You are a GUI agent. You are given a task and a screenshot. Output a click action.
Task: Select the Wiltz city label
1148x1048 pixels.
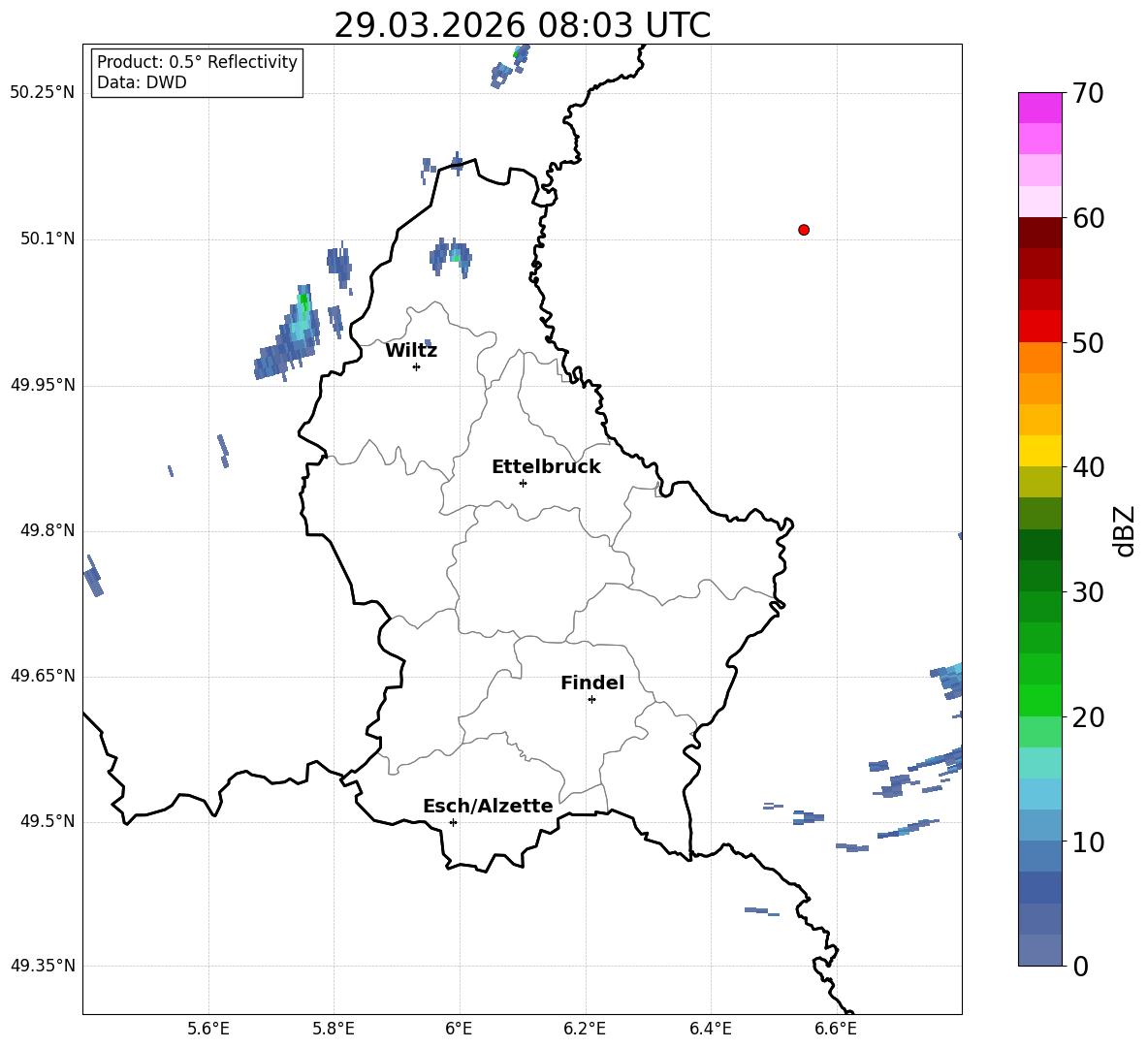click(x=411, y=351)
